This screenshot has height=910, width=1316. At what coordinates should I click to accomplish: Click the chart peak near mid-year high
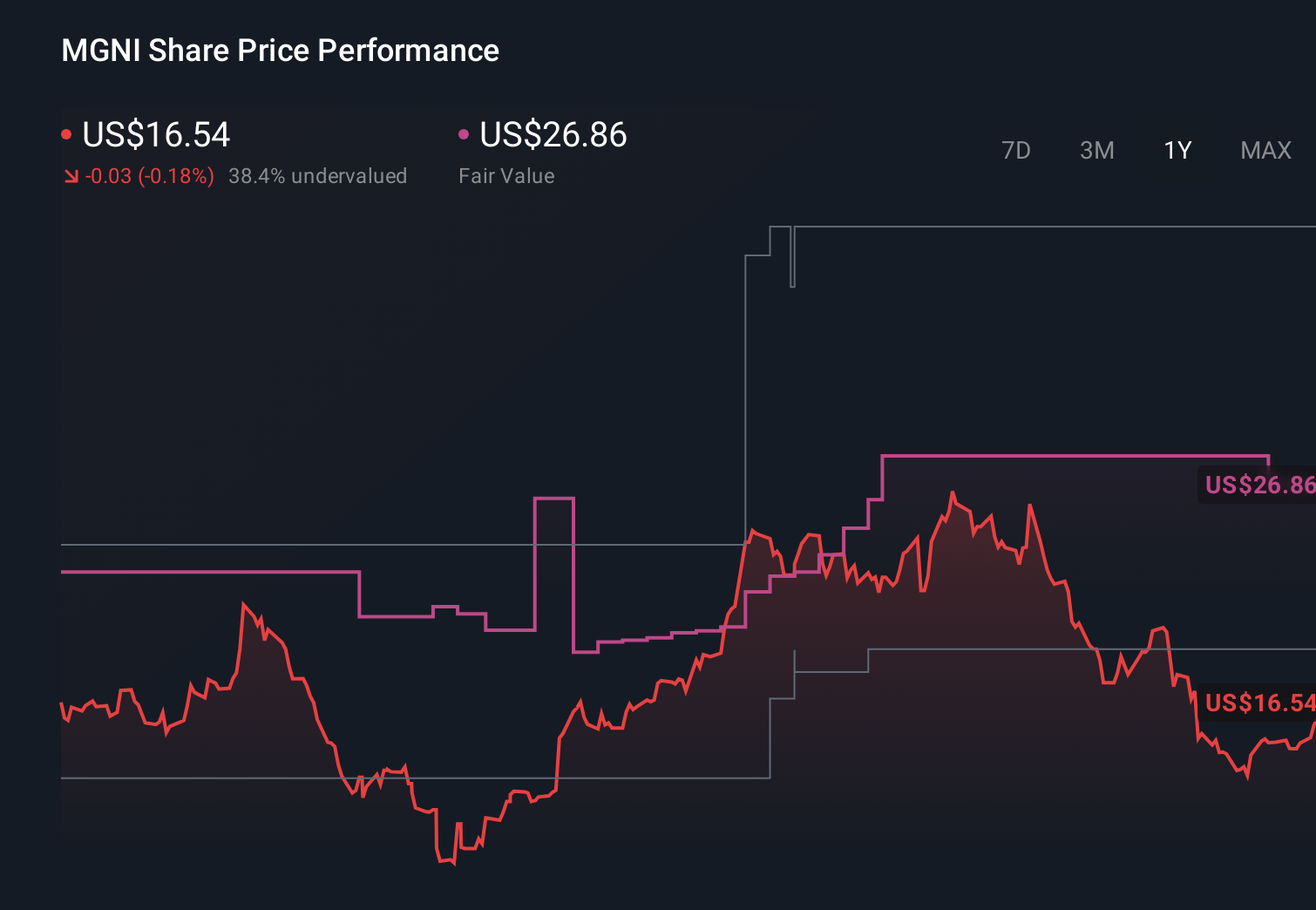(954, 492)
